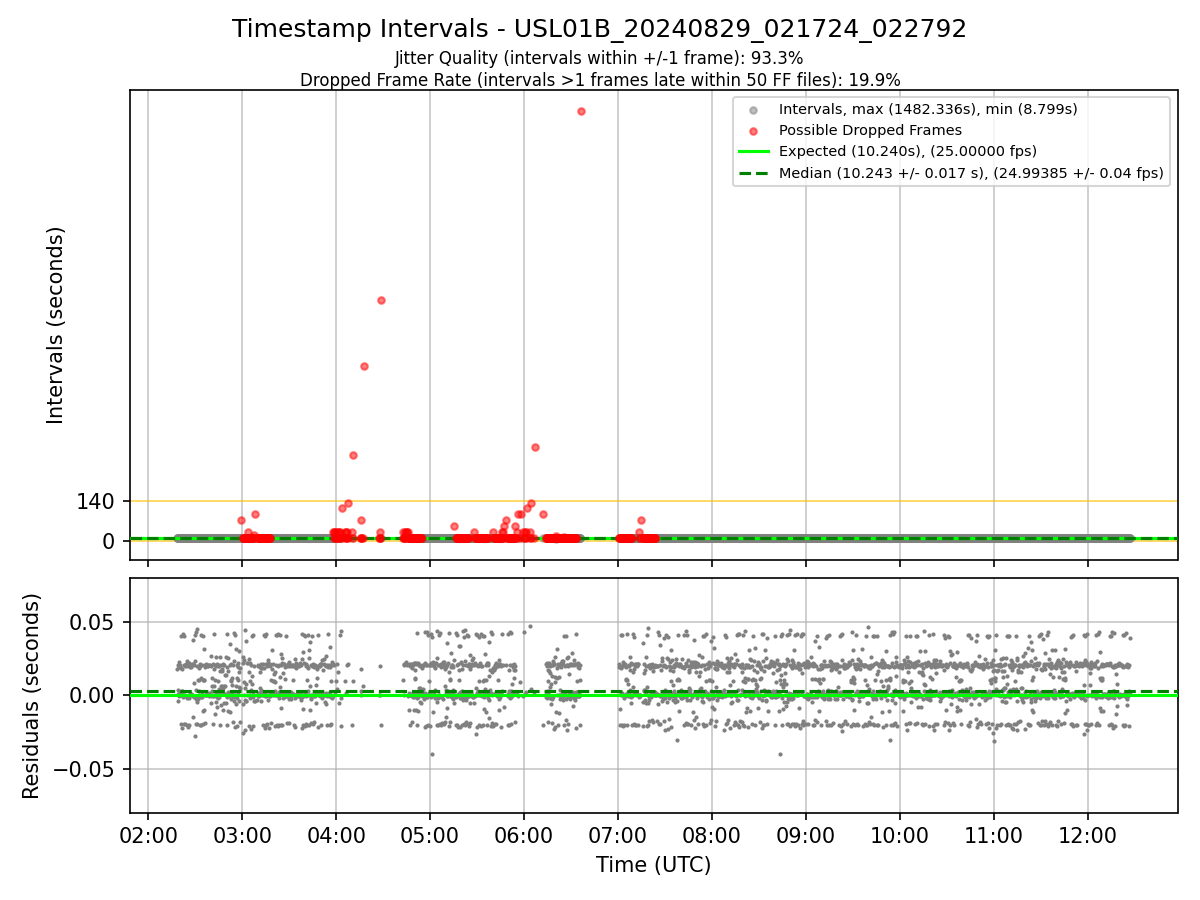1200x900 pixels.
Task: Click the 08:00 time tick label
Action: (x=712, y=834)
